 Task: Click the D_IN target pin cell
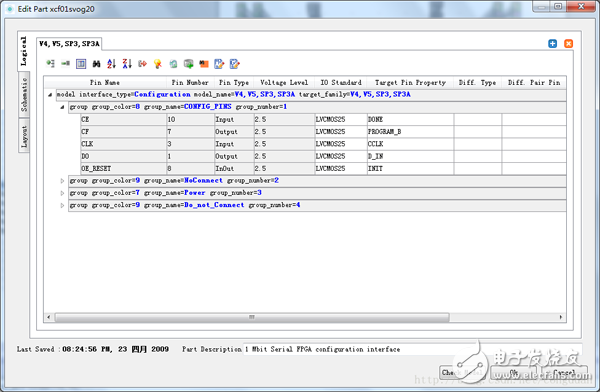411,156
